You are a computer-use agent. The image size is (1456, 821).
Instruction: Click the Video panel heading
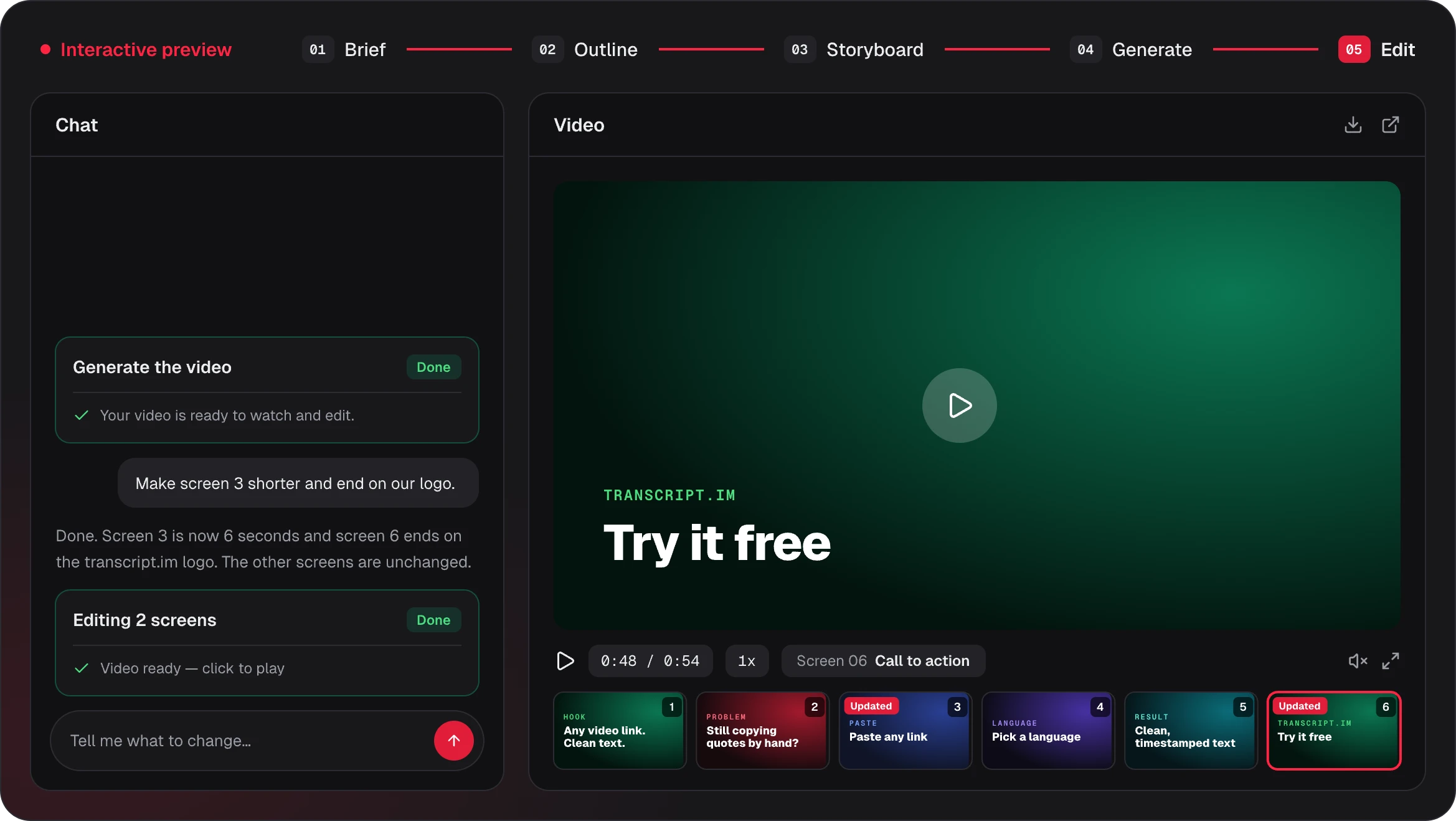point(579,125)
